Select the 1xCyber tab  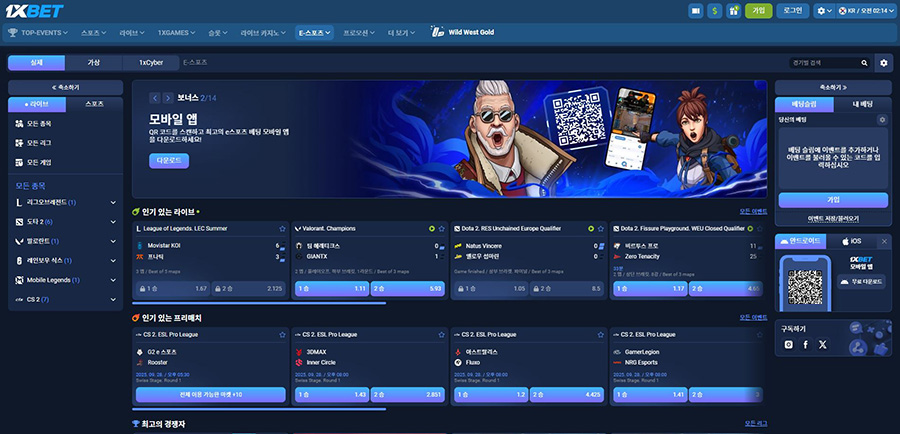[x=151, y=63]
